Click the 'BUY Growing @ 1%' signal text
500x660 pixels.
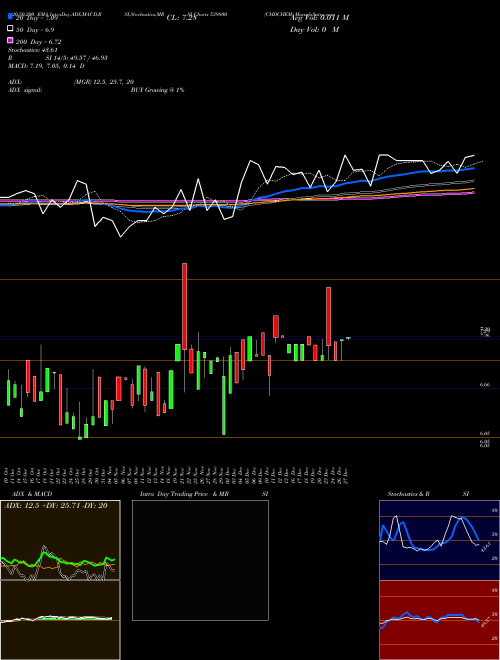157,90
